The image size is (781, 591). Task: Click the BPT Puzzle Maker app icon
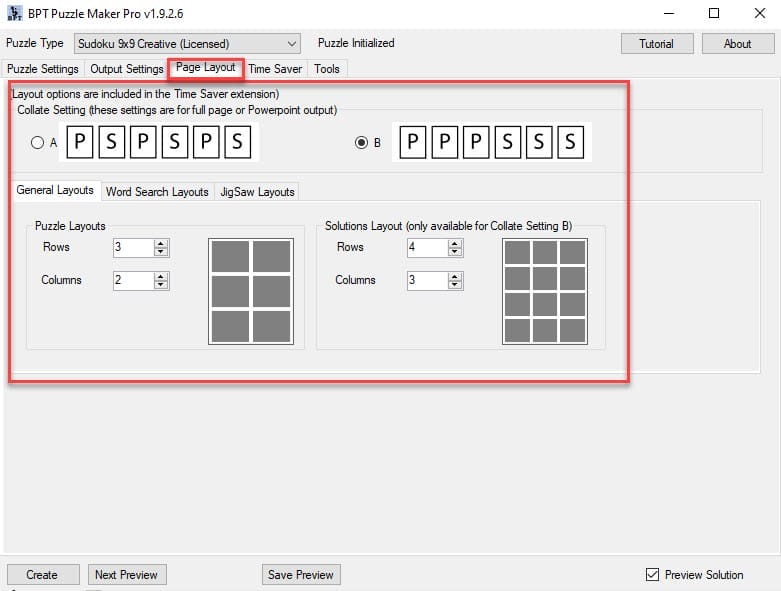point(14,14)
